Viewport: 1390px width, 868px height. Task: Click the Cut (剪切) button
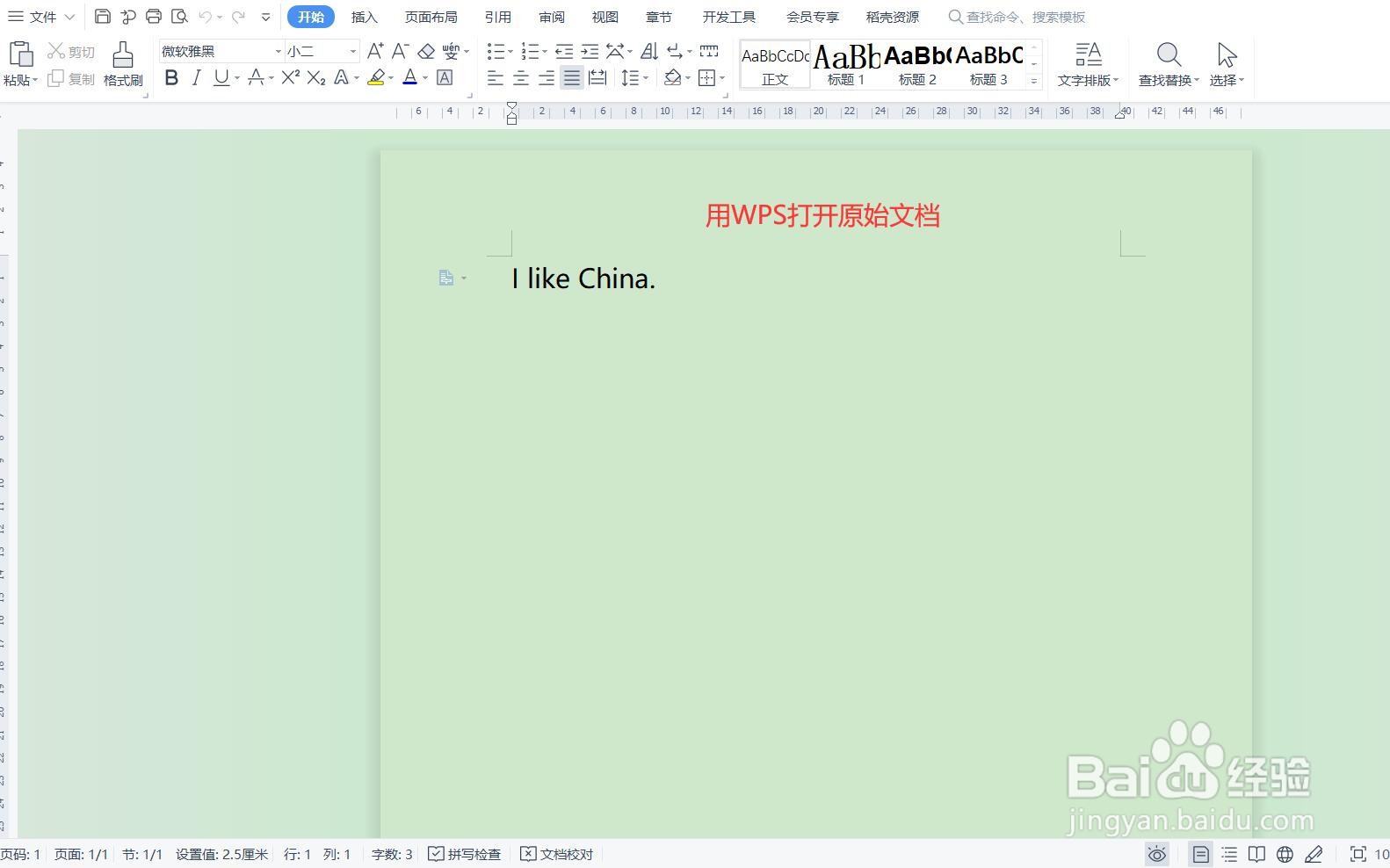[x=71, y=52]
